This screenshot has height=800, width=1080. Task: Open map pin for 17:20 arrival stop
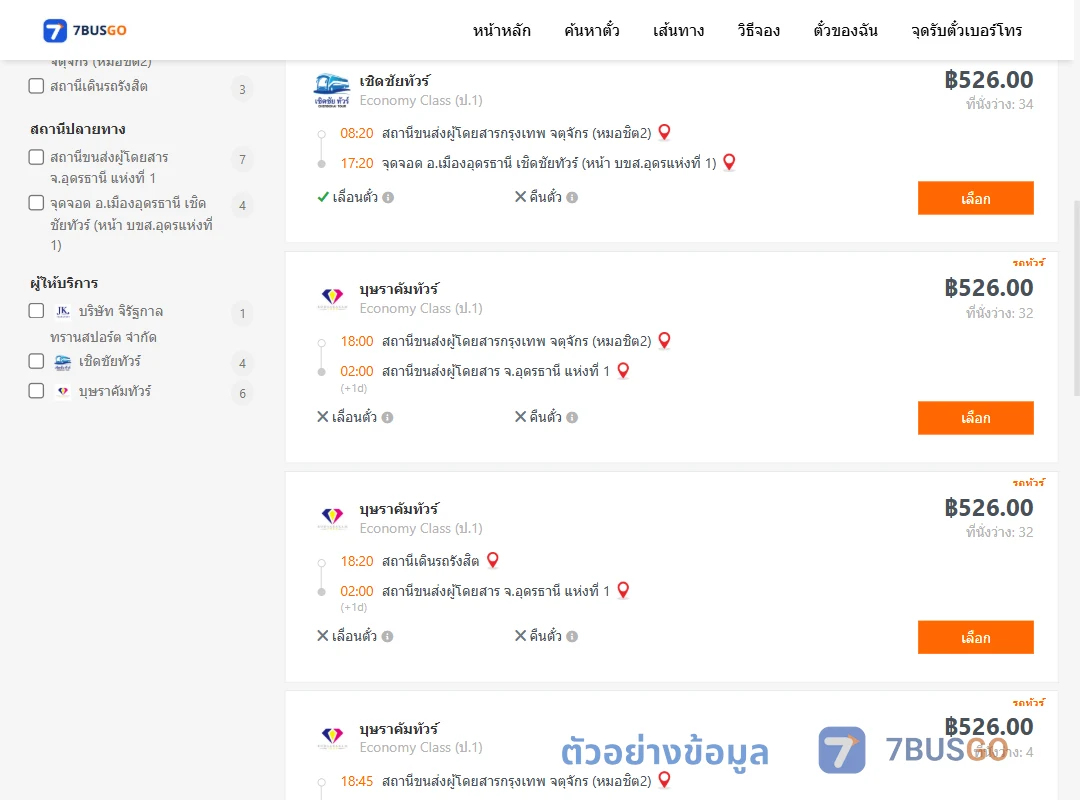pos(729,162)
